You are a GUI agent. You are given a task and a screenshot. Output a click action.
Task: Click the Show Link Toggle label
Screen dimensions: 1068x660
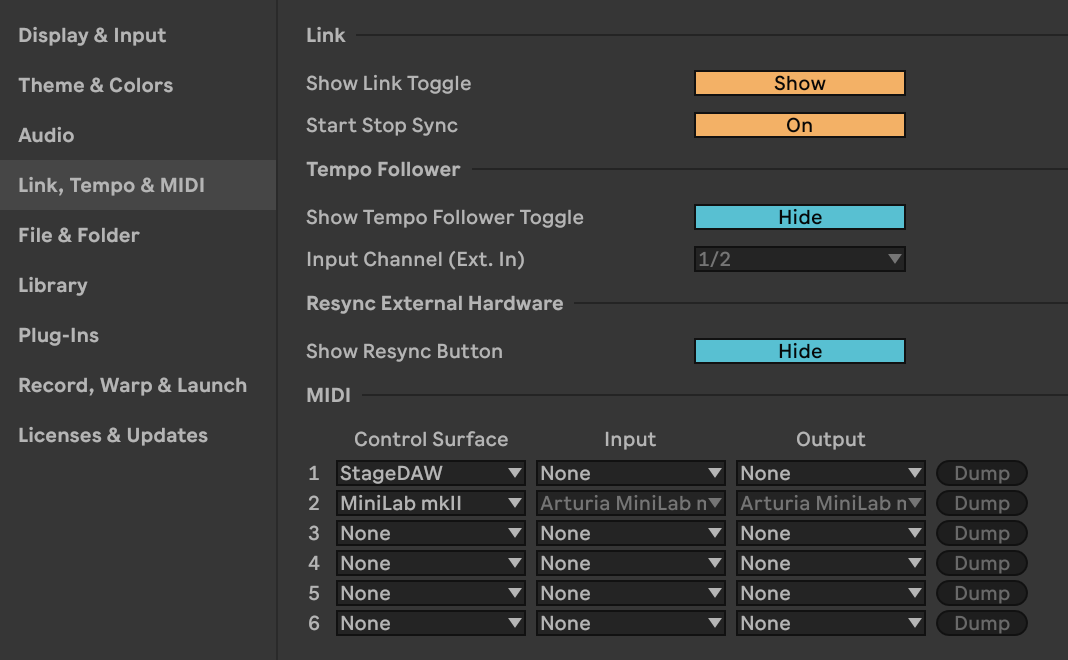pos(388,83)
